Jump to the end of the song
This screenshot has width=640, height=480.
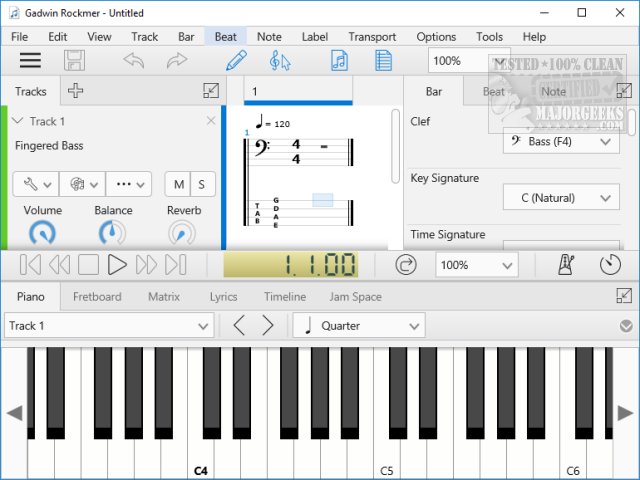176,264
